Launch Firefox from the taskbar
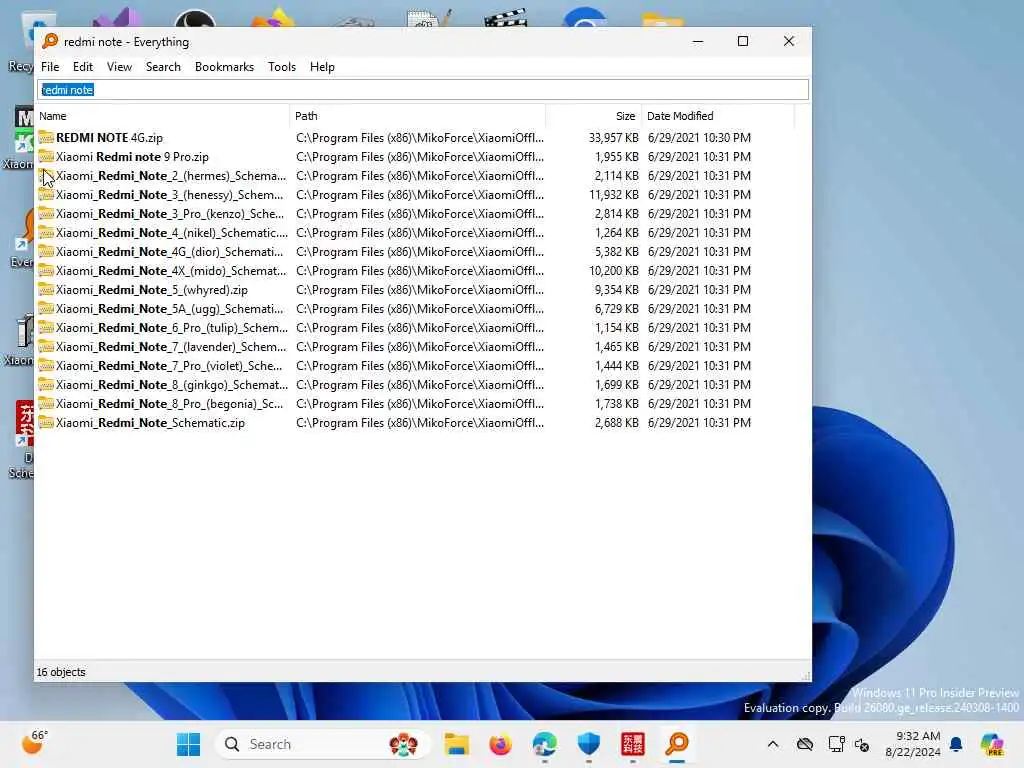The width and height of the screenshot is (1024, 768). point(500,744)
